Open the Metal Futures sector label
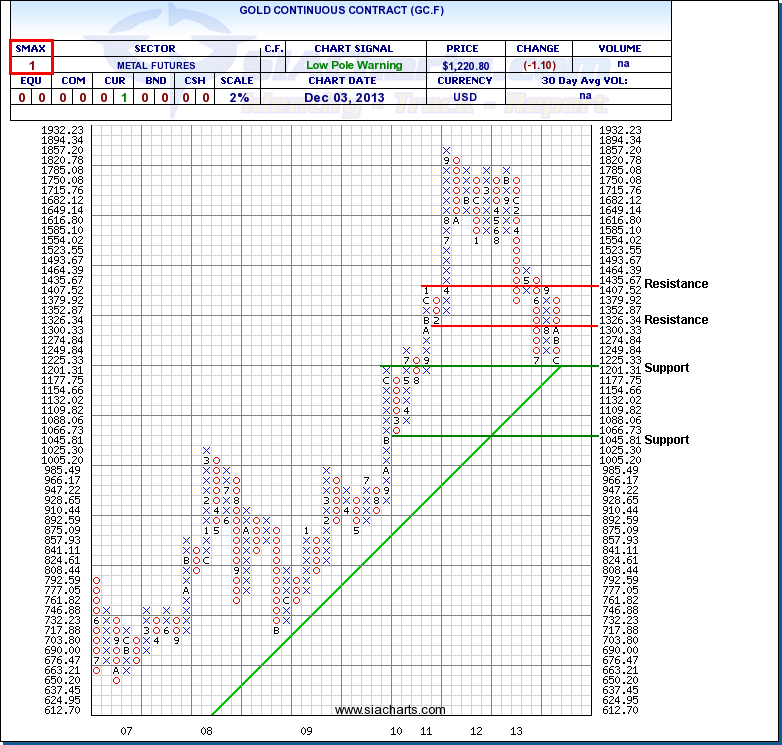 pos(154,65)
